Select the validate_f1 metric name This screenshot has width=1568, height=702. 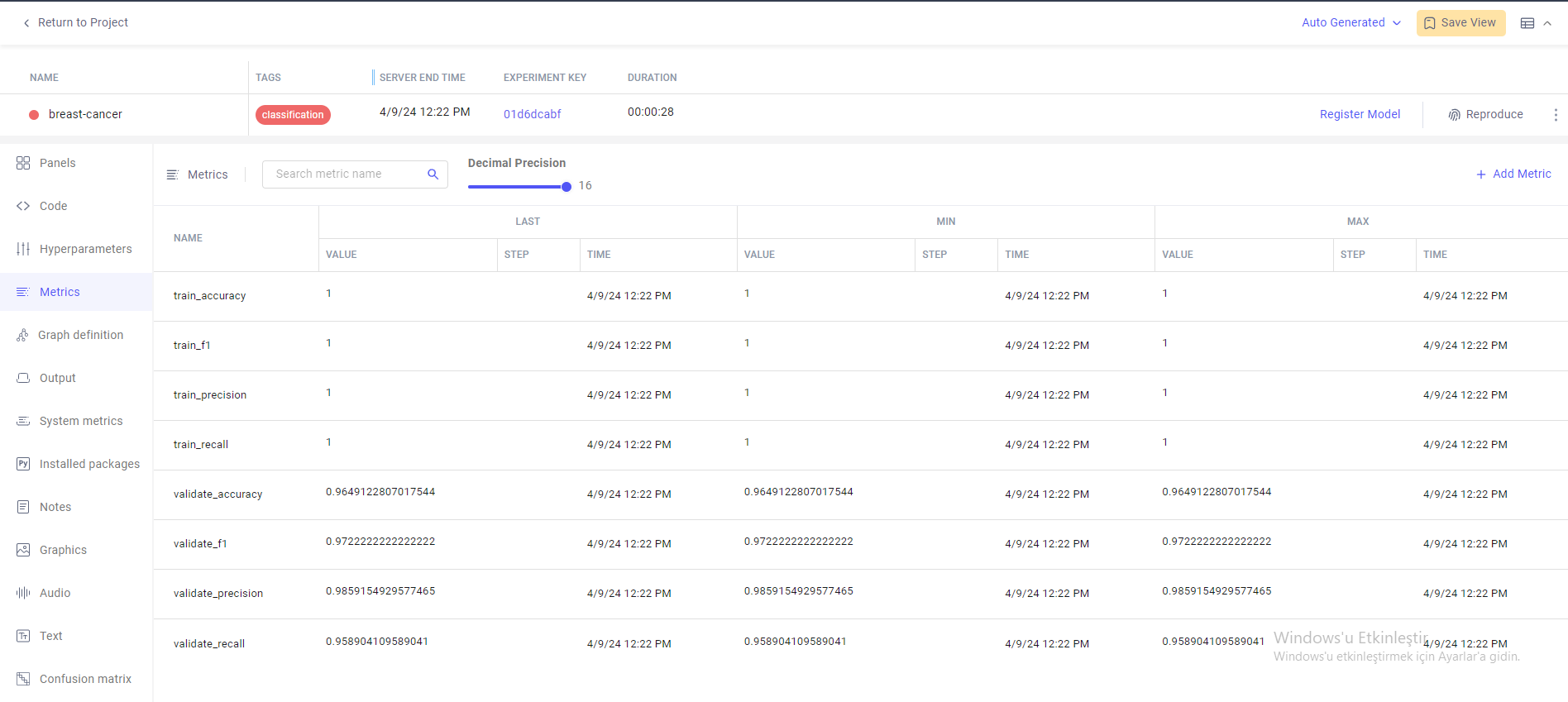click(200, 544)
